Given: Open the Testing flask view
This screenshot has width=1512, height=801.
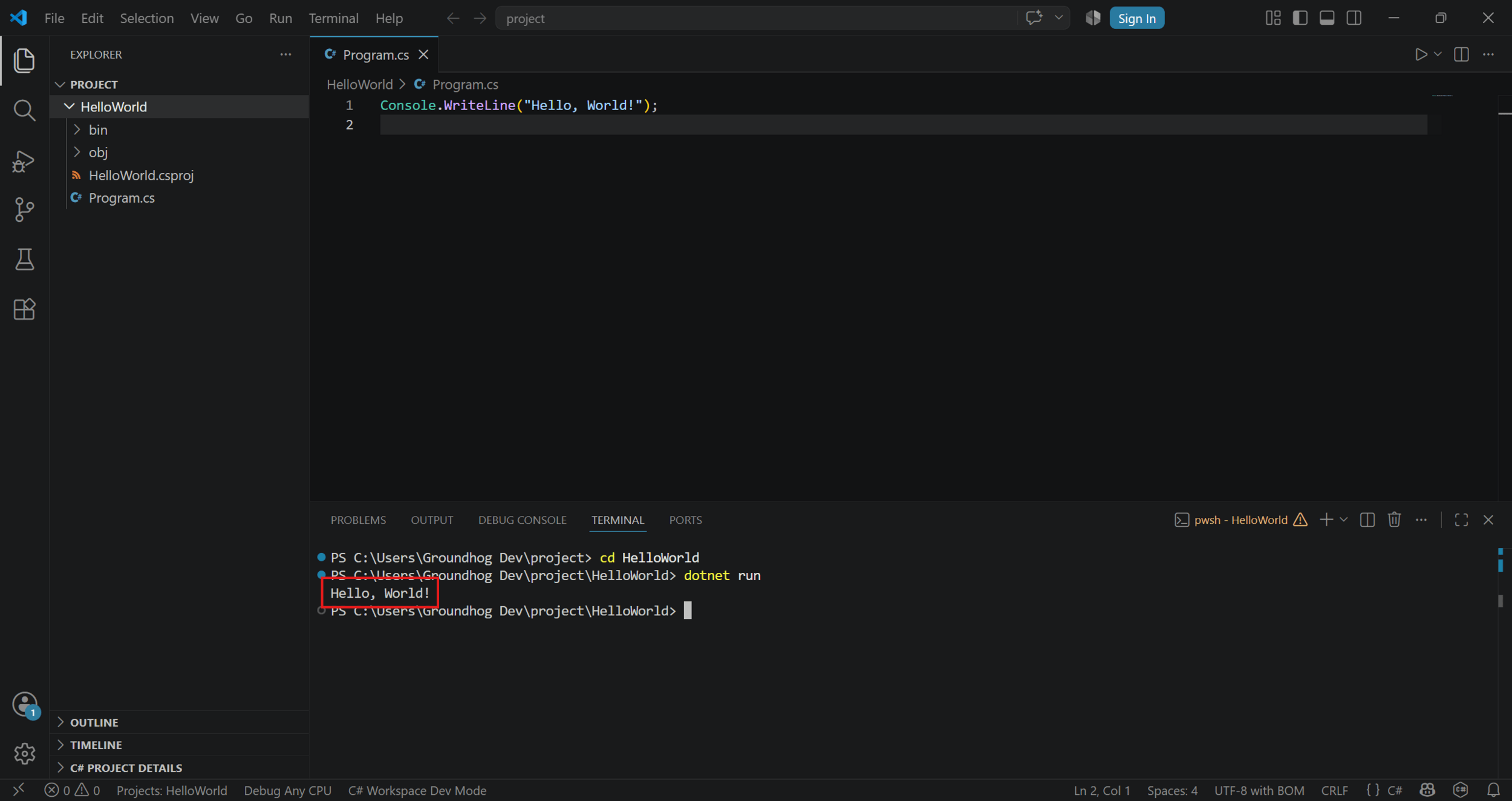Looking at the screenshot, I should (x=24, y=260).
